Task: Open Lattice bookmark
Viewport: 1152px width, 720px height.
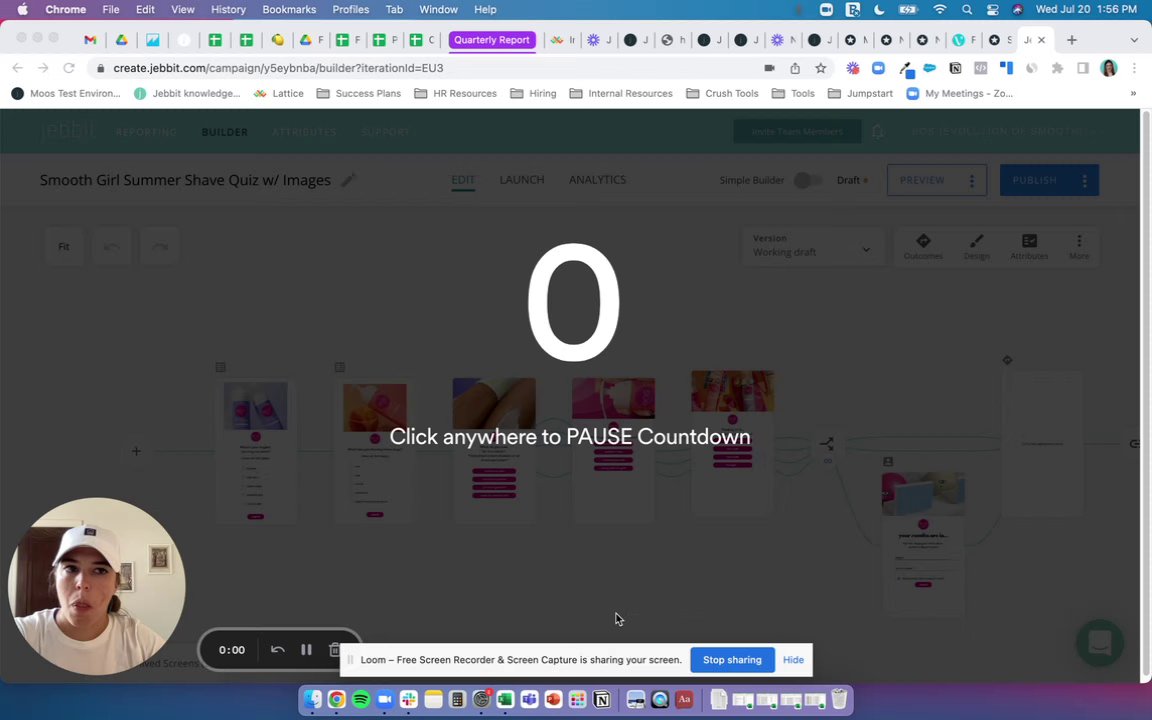Action: (x=278, y=93)
